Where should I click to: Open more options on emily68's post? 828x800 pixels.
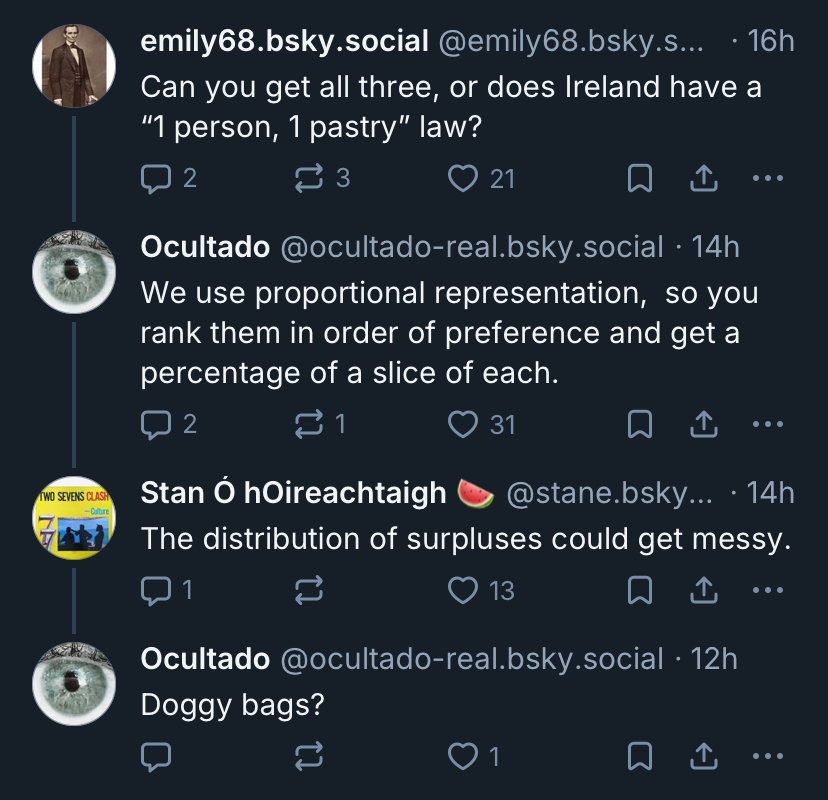pos(767,178)
